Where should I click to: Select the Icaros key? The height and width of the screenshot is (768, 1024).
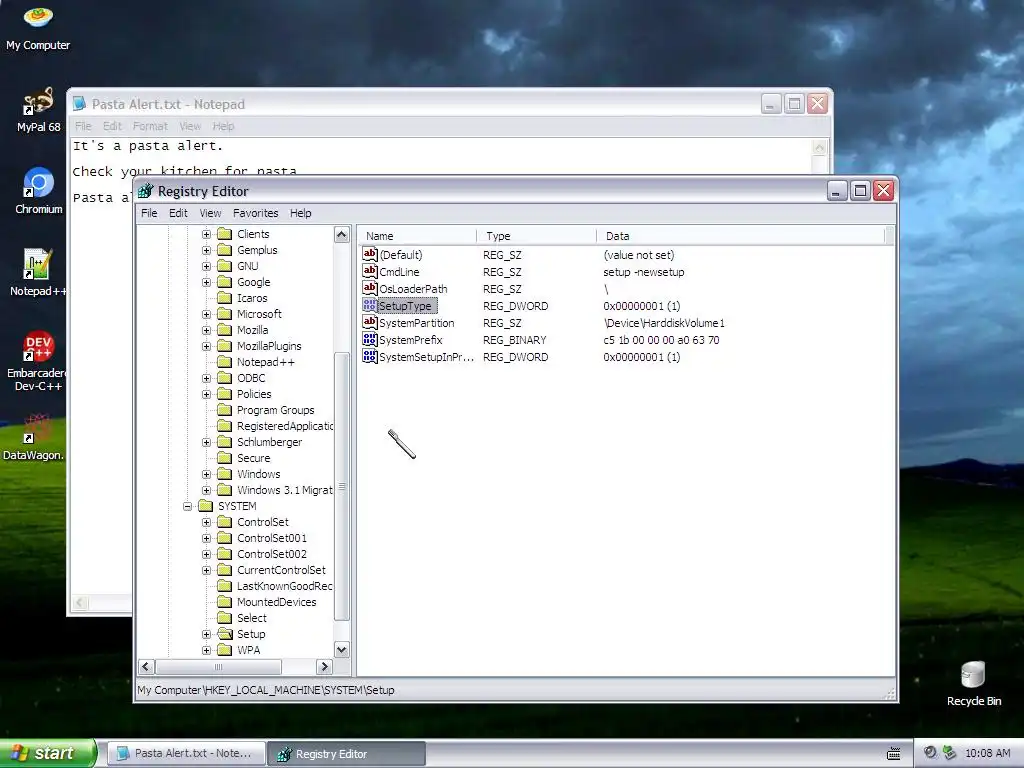tap(252, 298)
